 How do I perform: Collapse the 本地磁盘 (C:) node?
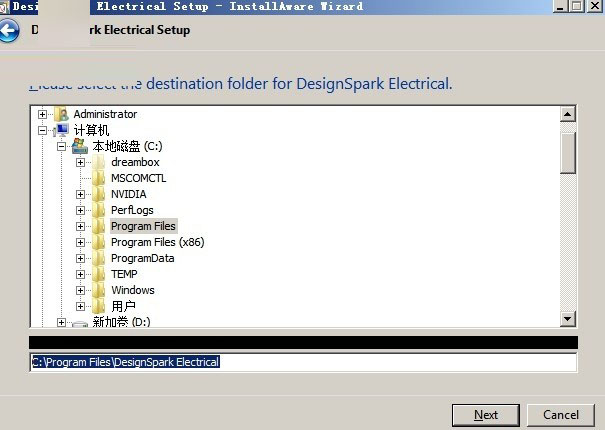point(61,146)
